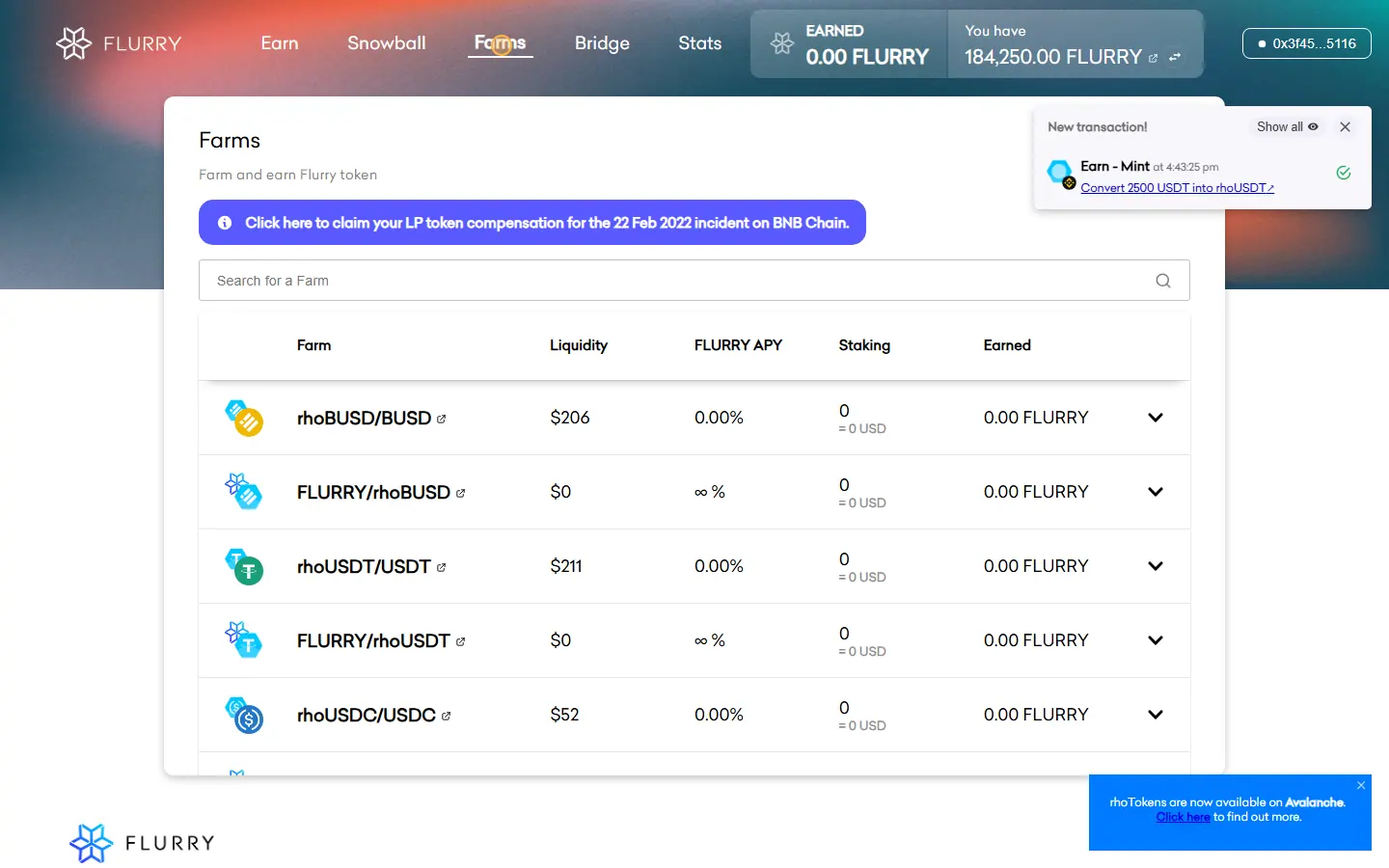The height and width of the screenshot is (868, 1389).
Task: Open Convert 2500 USDT into rhoUSDT link
Action: point(1177,188)
